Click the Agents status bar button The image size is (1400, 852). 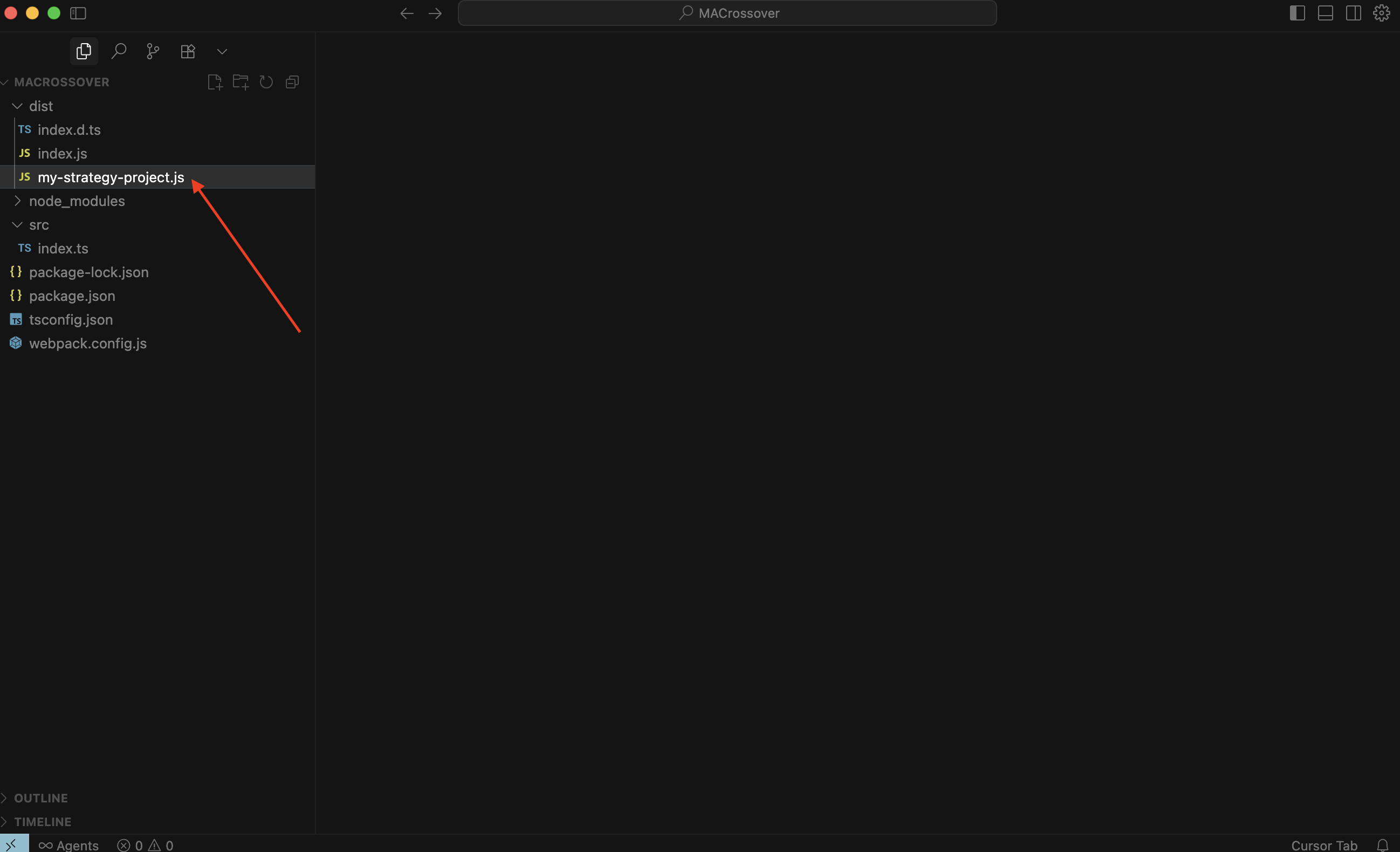[68, 845]
